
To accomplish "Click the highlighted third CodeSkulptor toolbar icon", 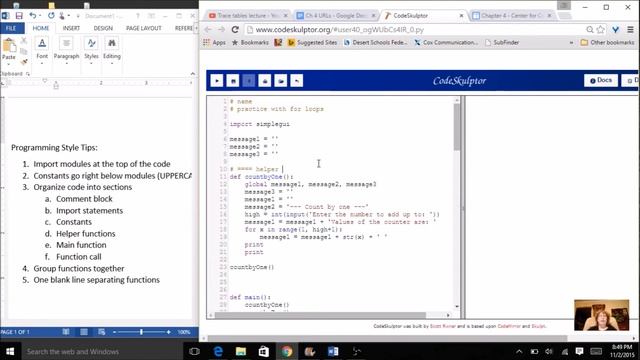I will [249, 81].
